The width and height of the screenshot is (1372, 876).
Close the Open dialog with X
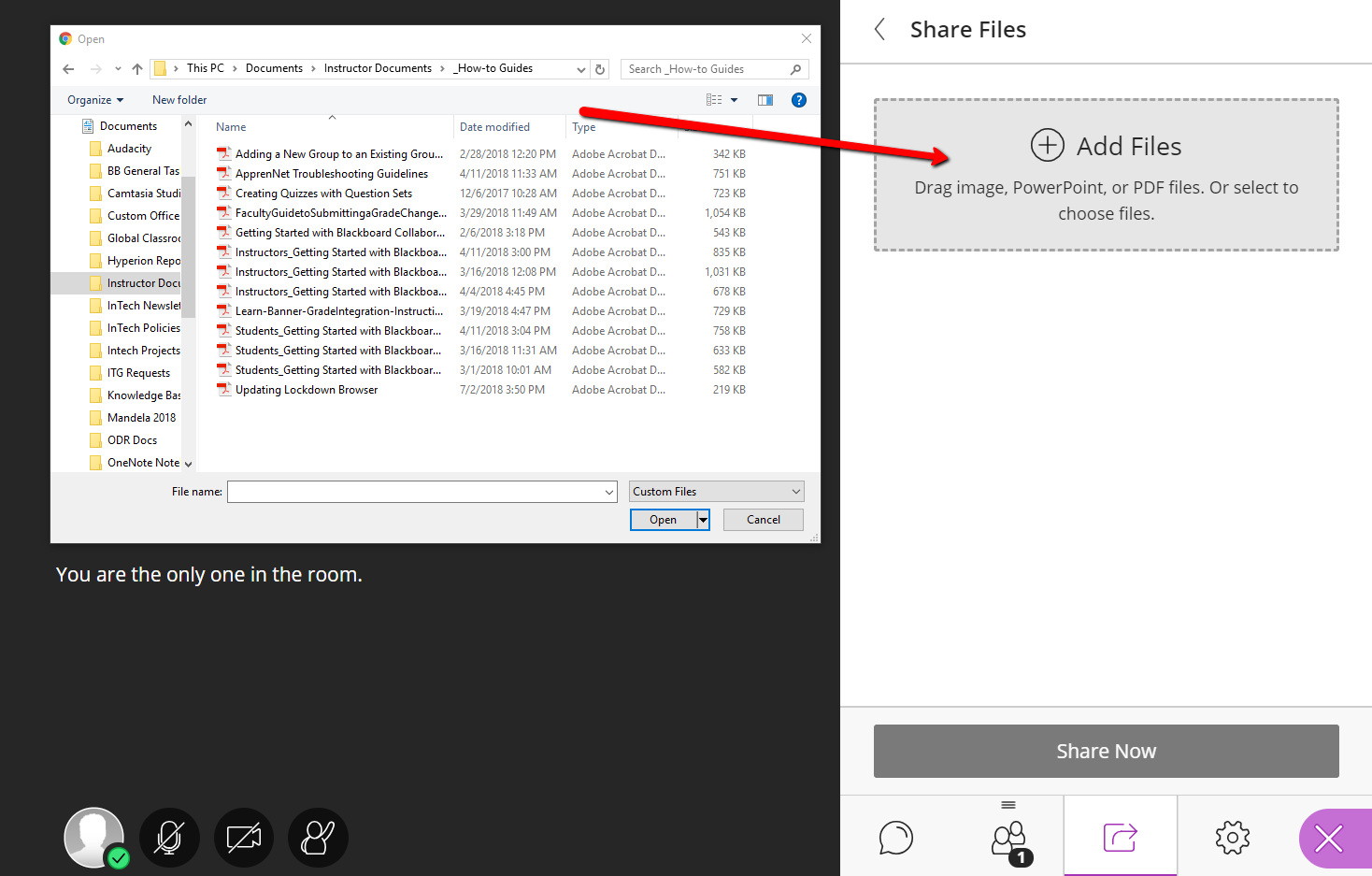(x=806, y=38)
